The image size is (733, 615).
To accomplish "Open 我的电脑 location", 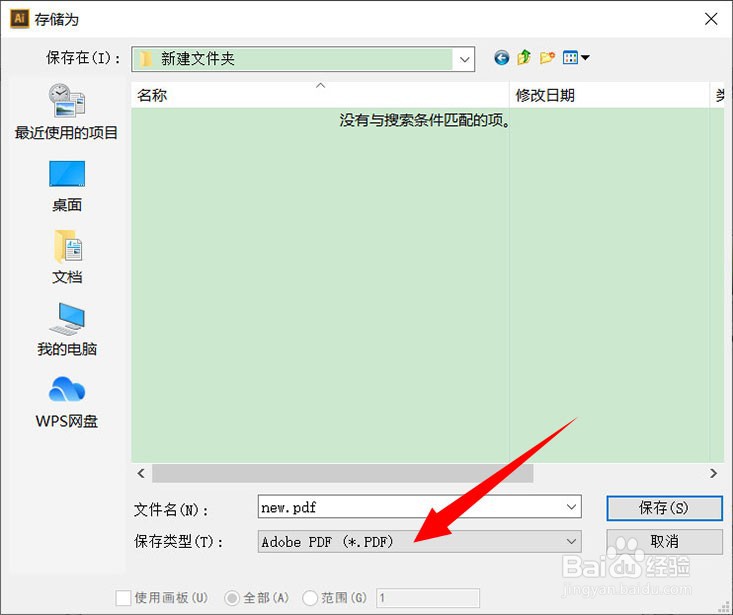I will (67, 330).
